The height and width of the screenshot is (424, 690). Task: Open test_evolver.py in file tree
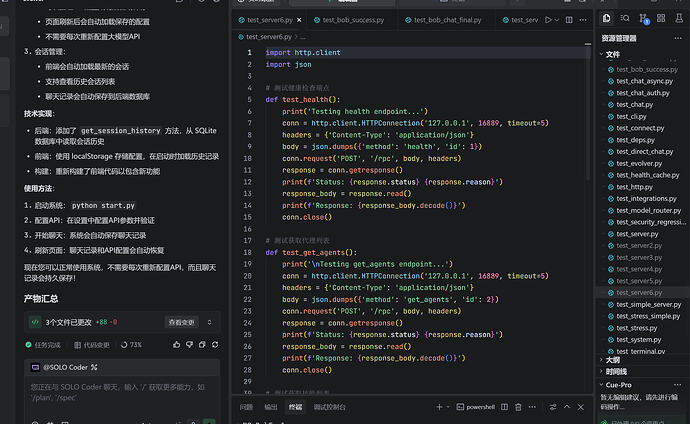(x=639, y=163)
